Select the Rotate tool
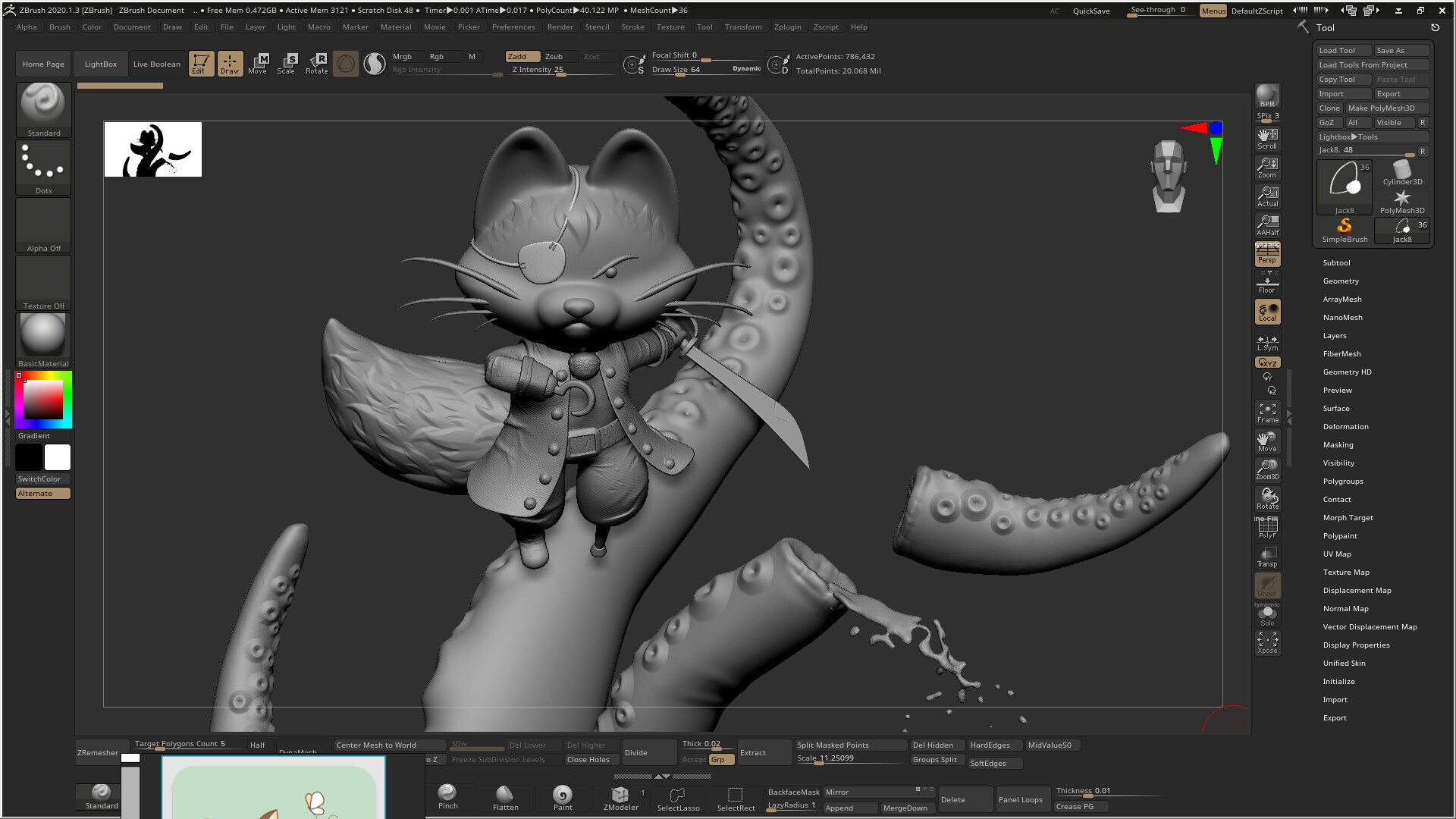This screenshot has height=819, width=1456. pyautogui.click(x=317, y=64)
